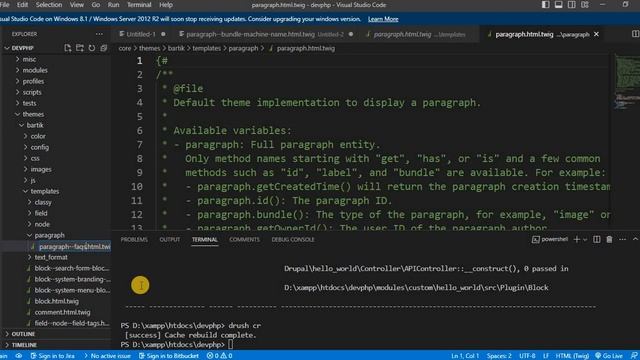Screen dimensions: 640x360
Task: Open Customize Layout icon in title bar
Action: [x=585, y=5]
